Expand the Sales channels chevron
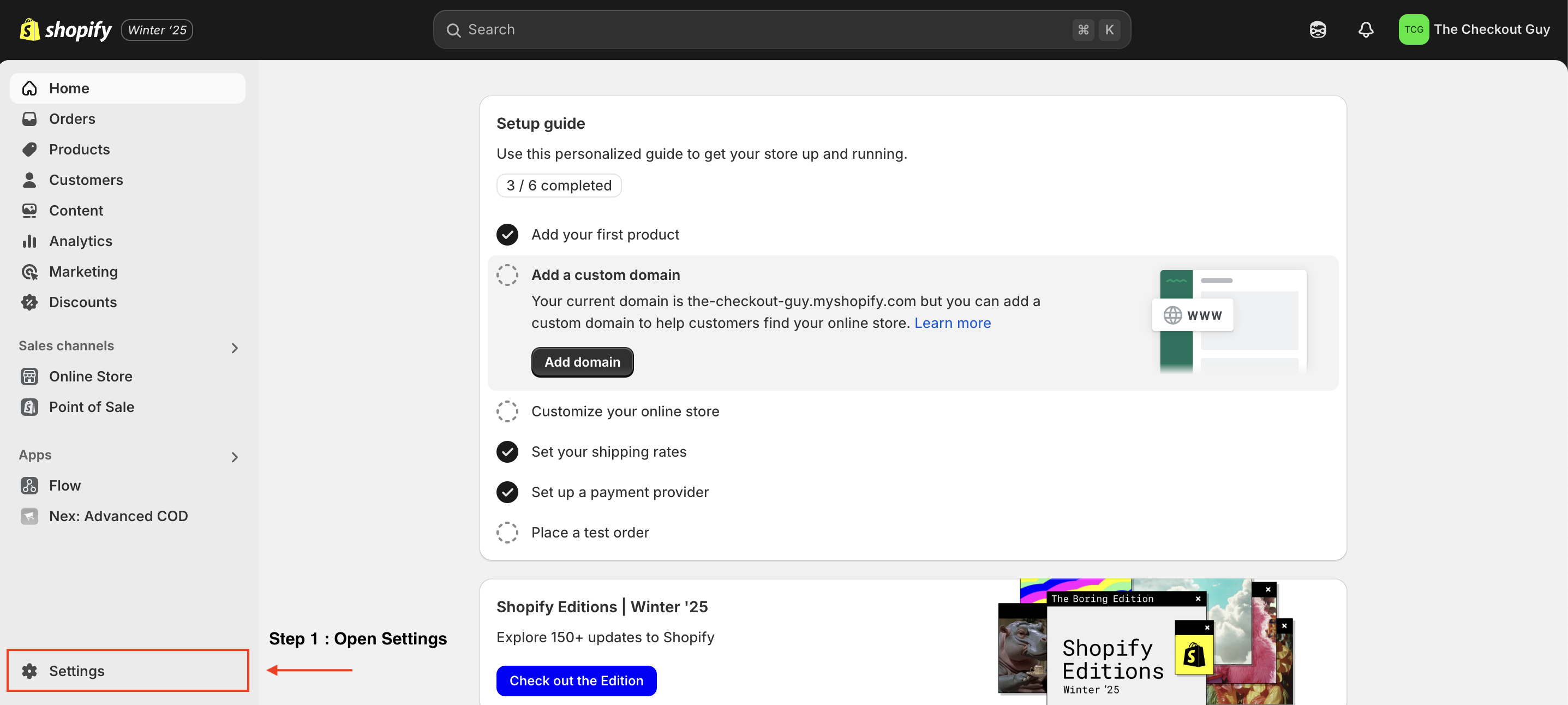 [x=235, y=348]
